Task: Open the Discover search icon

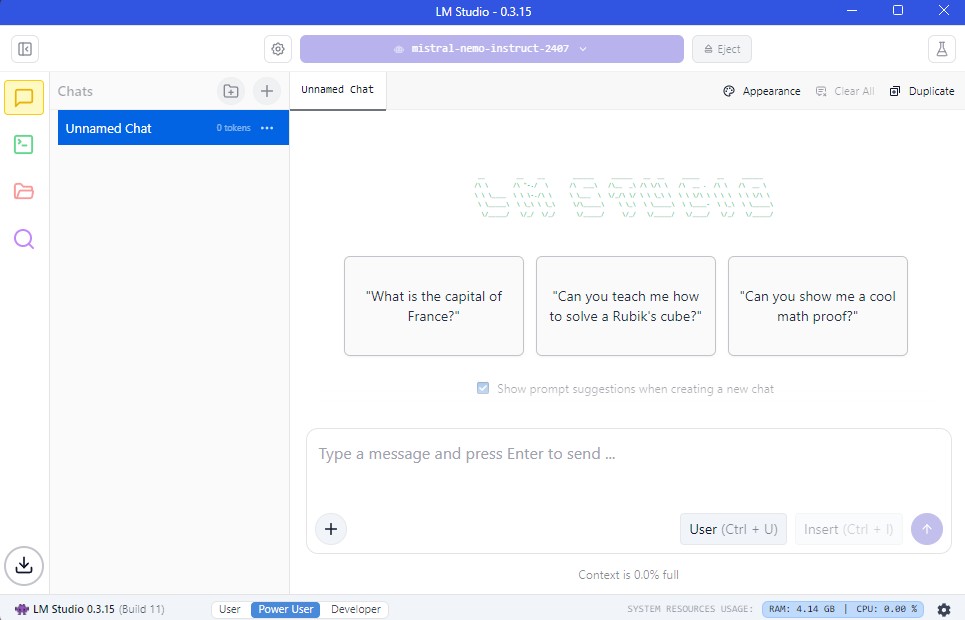Action: coord(24,238)
